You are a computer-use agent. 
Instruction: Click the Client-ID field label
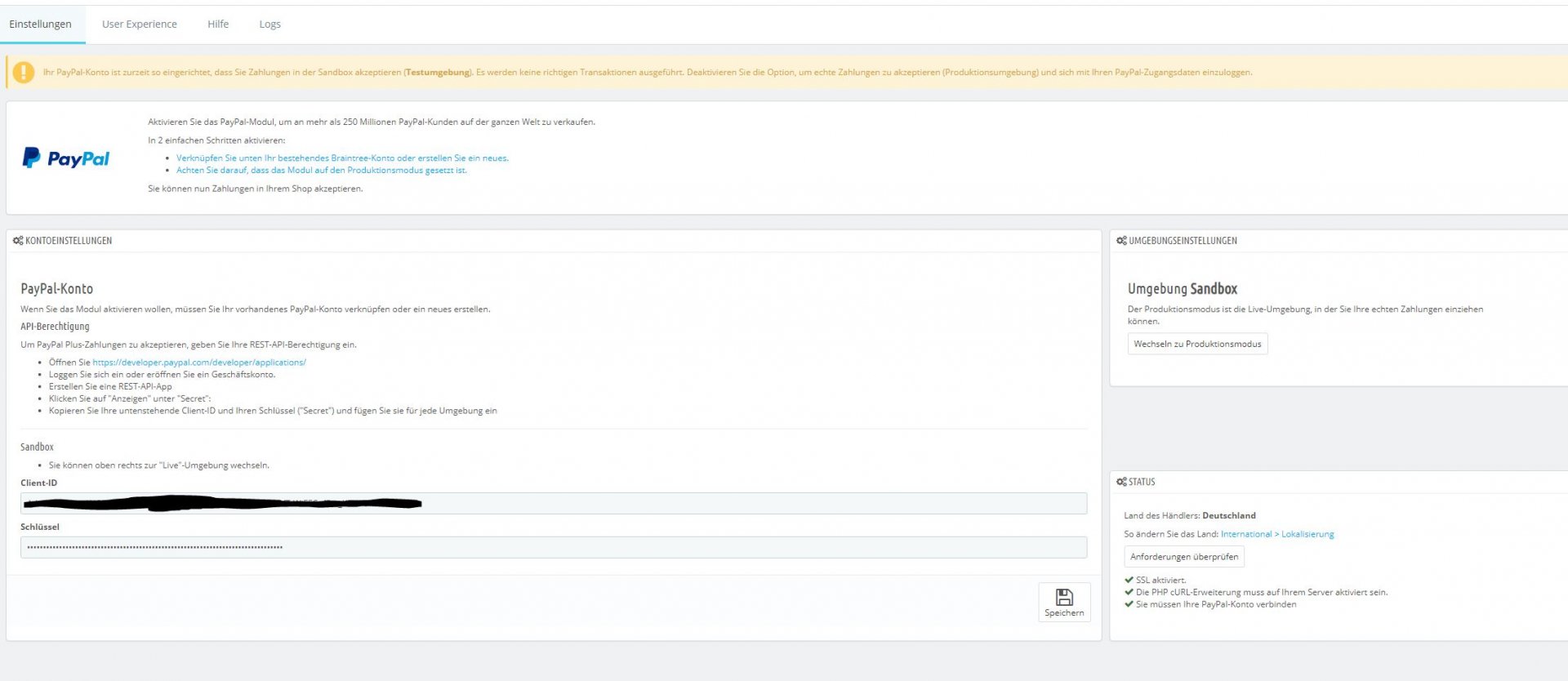tap(39, 483)
